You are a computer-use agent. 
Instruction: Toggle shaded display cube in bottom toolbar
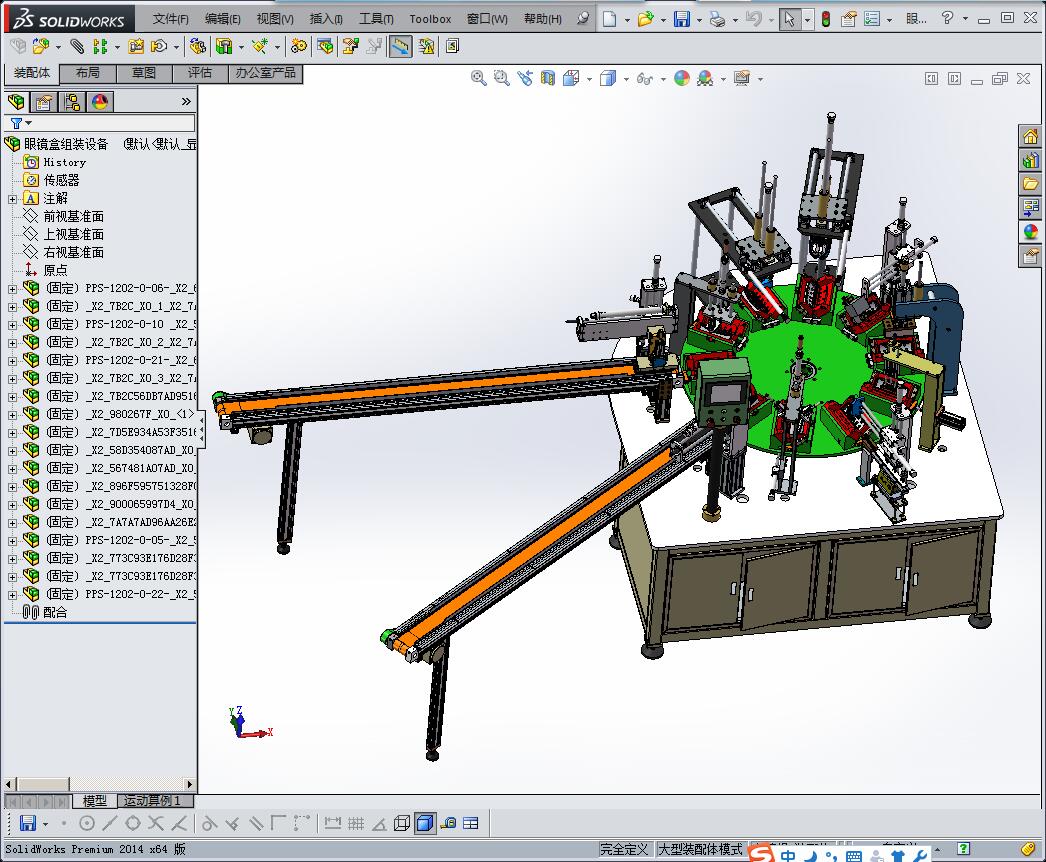pos(424,823)
